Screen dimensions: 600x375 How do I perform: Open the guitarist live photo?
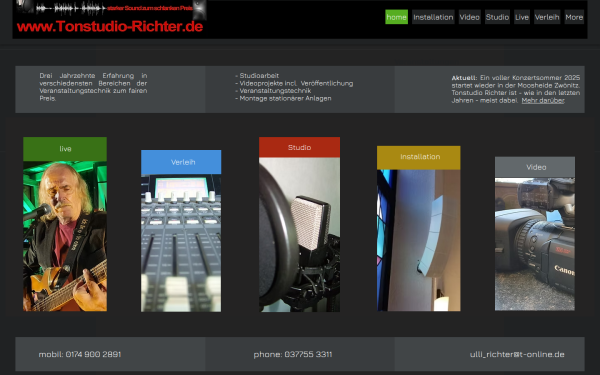65,236
